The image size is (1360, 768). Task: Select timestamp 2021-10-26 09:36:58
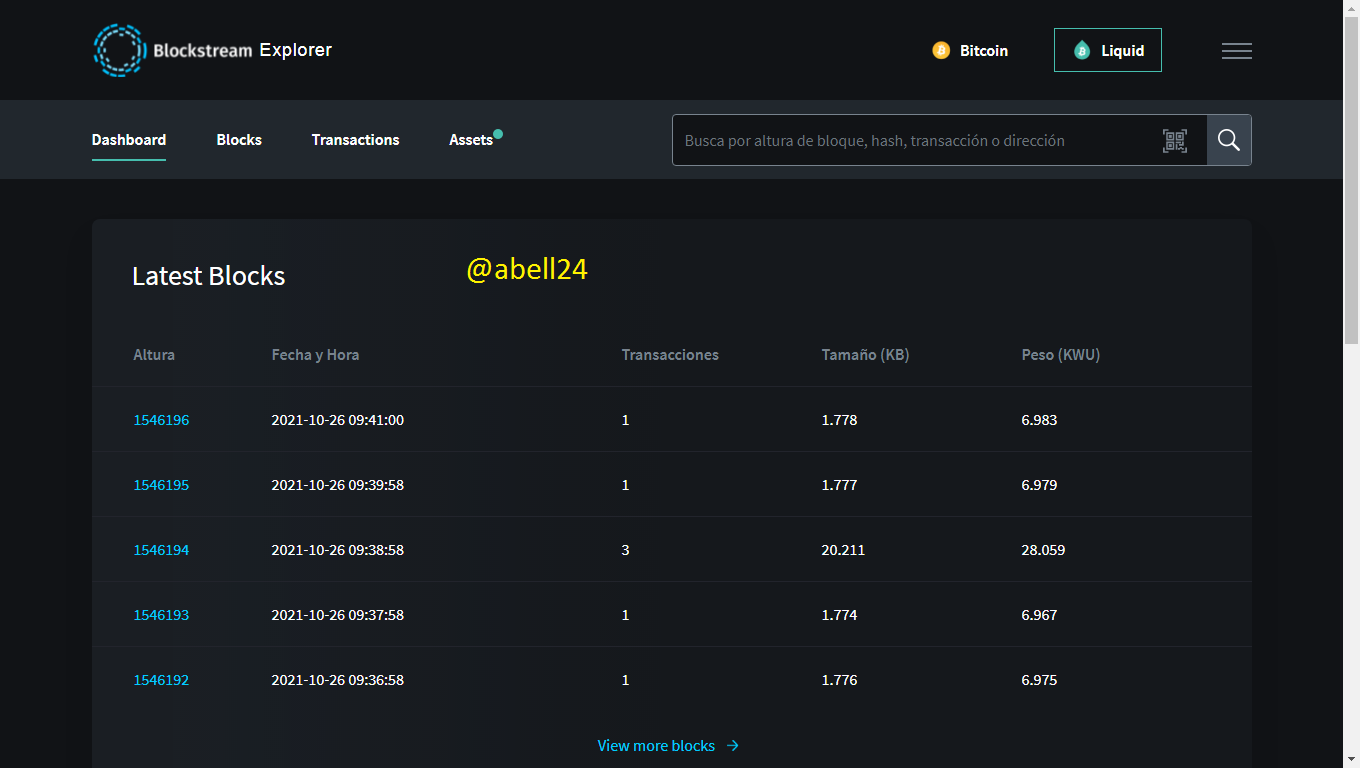point(338,680)
